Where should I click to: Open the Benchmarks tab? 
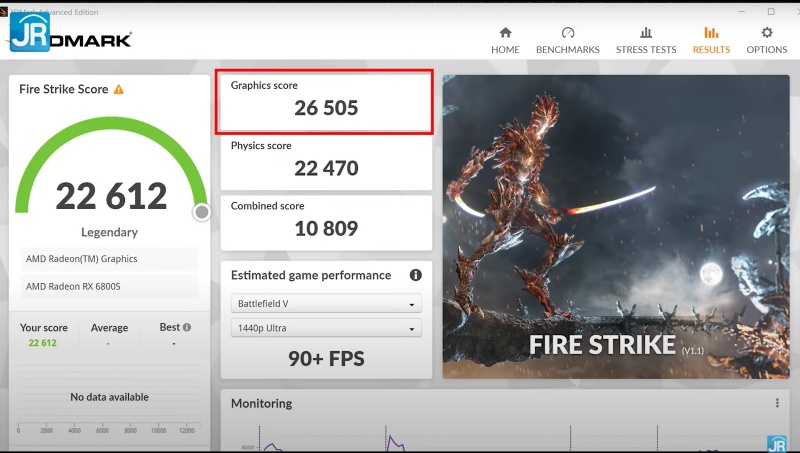[x=567, y=41]
